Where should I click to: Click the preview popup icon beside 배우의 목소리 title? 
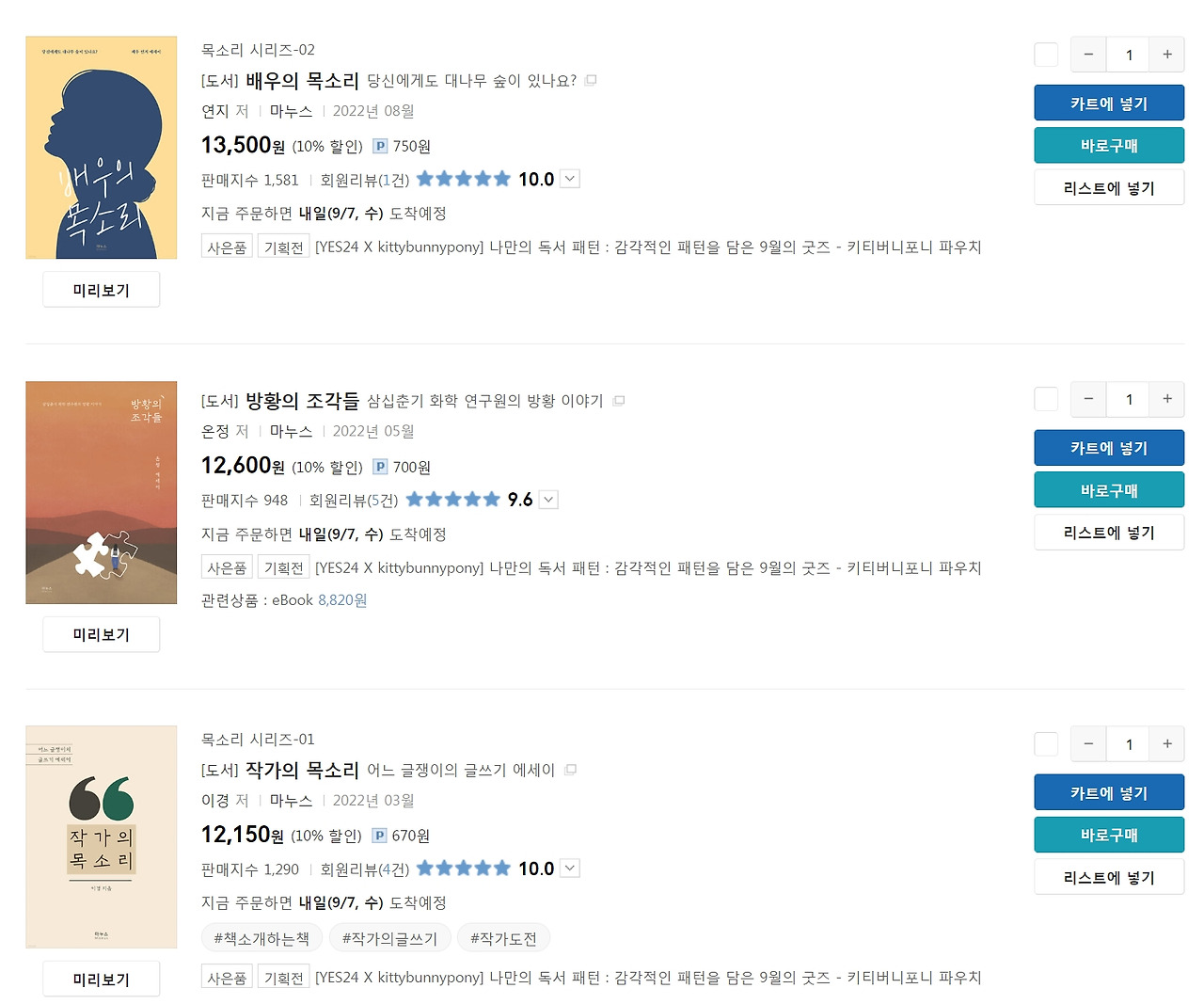pyautogui.click(x=590, y=80)
